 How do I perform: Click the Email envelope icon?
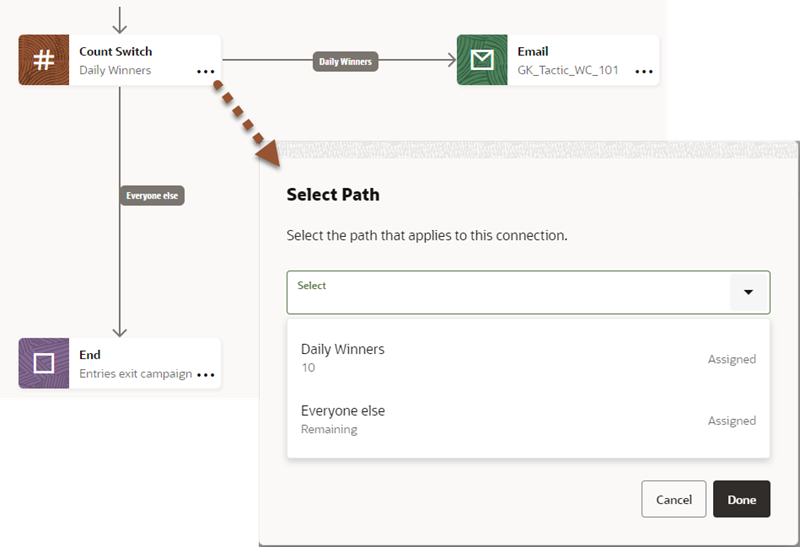pyautogui.click(x=482, y=60)
